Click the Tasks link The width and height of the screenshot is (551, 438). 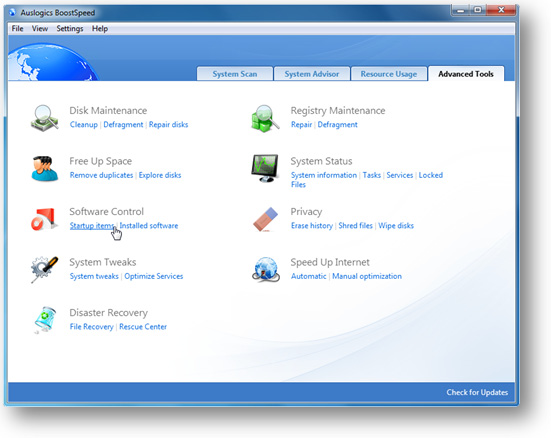371,175
